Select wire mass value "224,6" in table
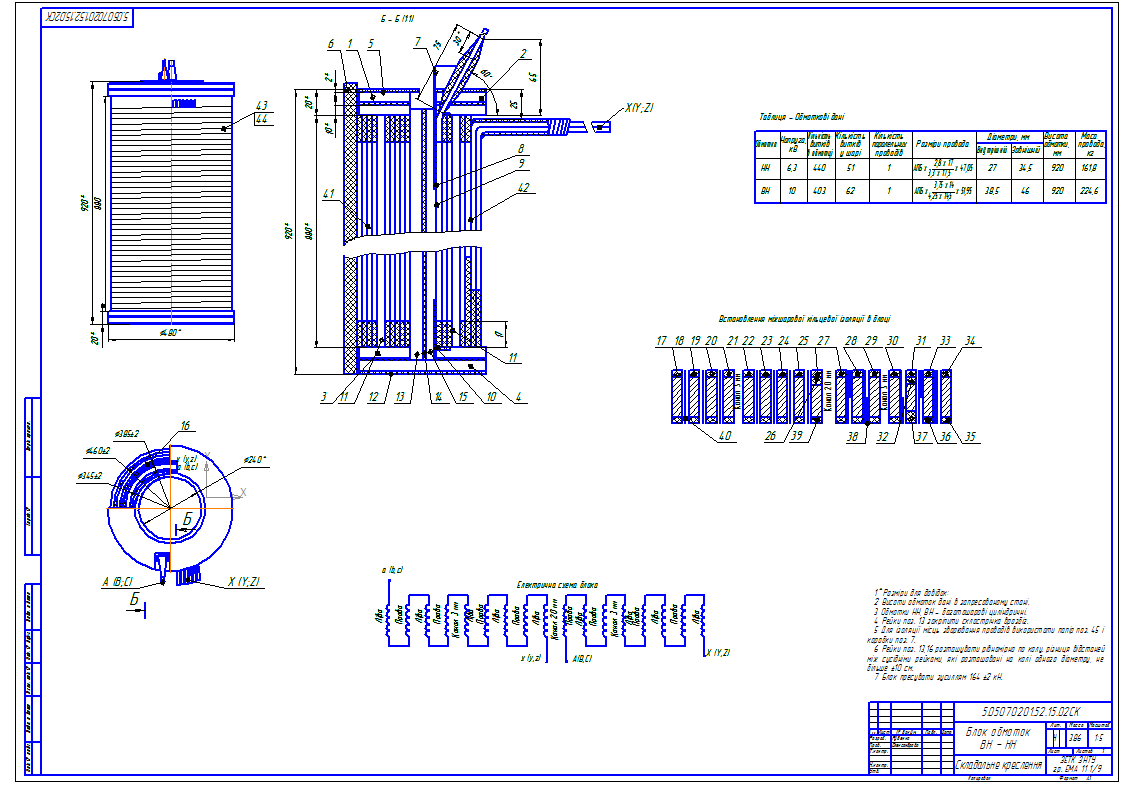 (x=1089, y=191)
